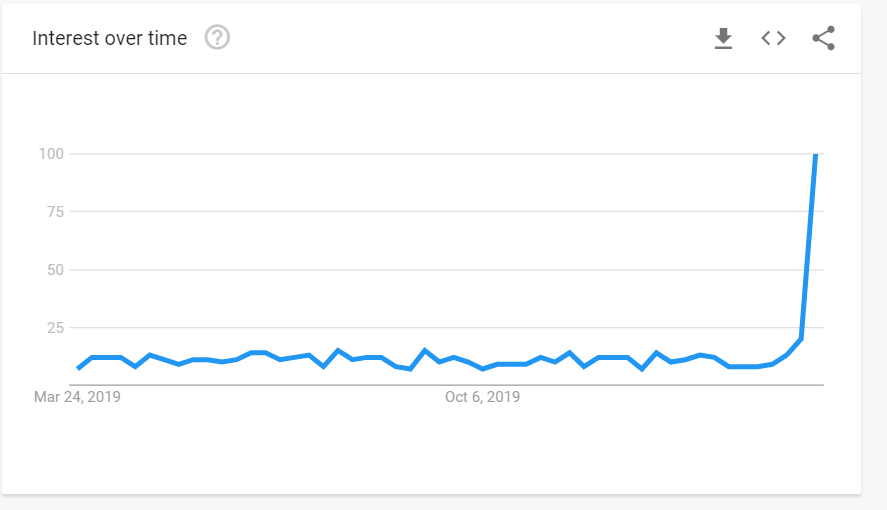Click the 50 y-axis label
The height and width of the screenshot is (510, 887).
click(x=54, y=269)
